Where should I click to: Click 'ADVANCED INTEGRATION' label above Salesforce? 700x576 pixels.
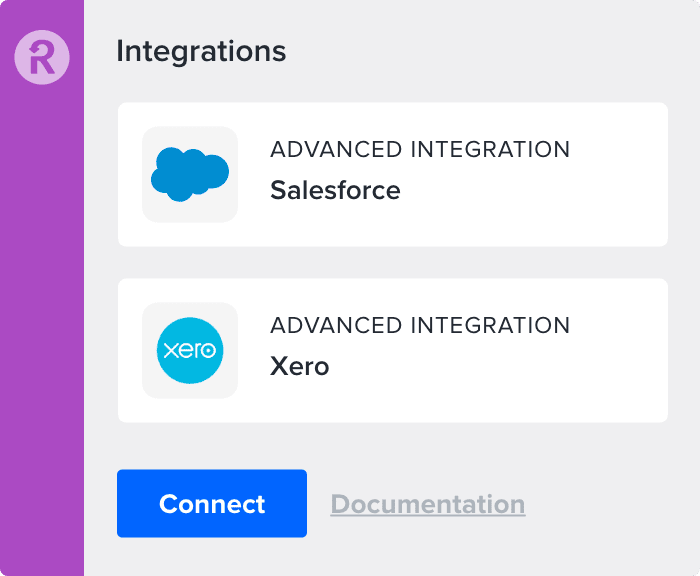[420, 150]
